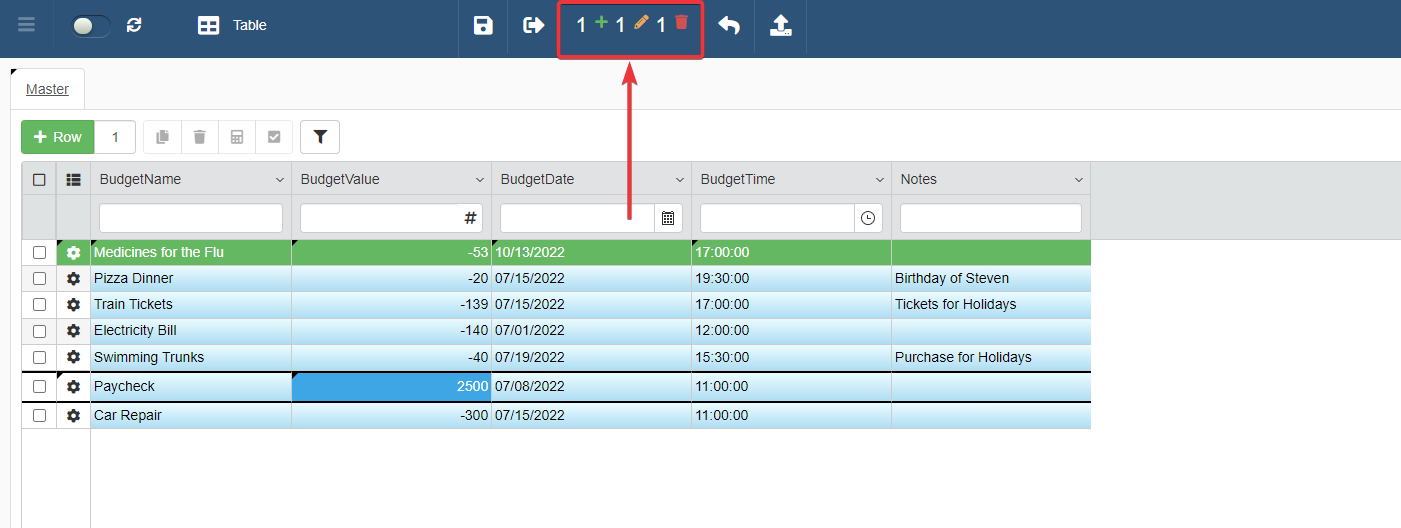This screenshot has height=528, width=1401.
Task: Click the refresh arrows icon
Action: (x=134, y=26)
